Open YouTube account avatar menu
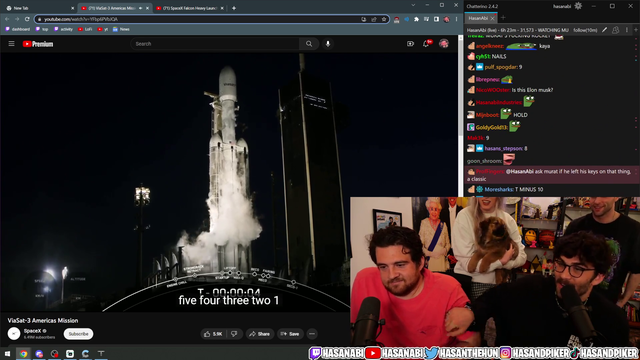The height and width of the screenshot is (360, 640). pos(444,44)
